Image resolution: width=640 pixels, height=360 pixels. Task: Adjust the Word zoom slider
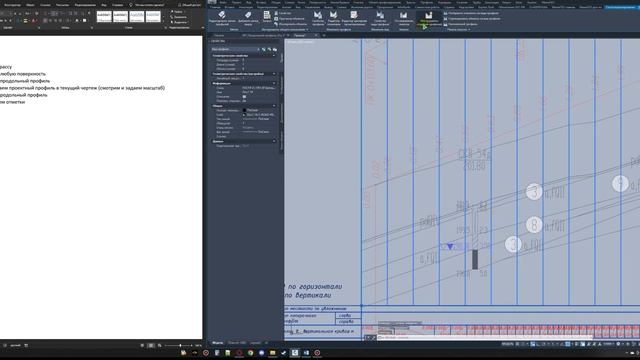pyautogui.click(x=180, y=345)
